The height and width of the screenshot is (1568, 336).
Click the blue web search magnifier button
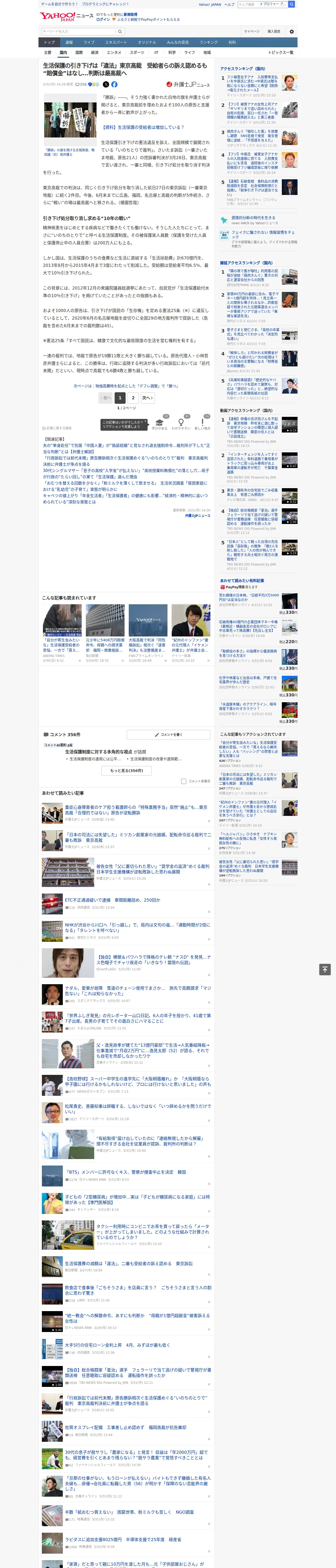pyautogui.click(x=292, y=4)
